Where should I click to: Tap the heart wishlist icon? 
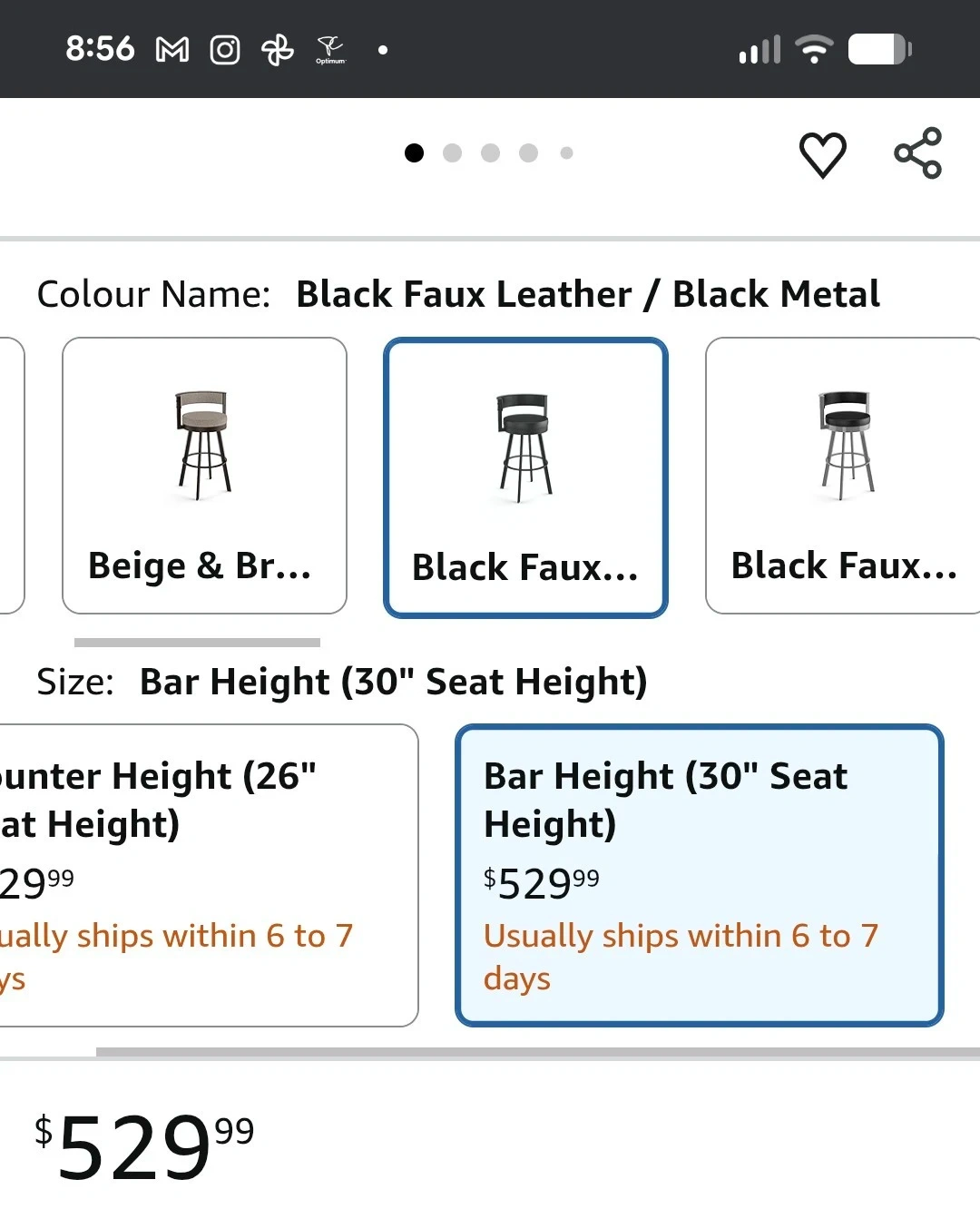click(x=822, y=154)
